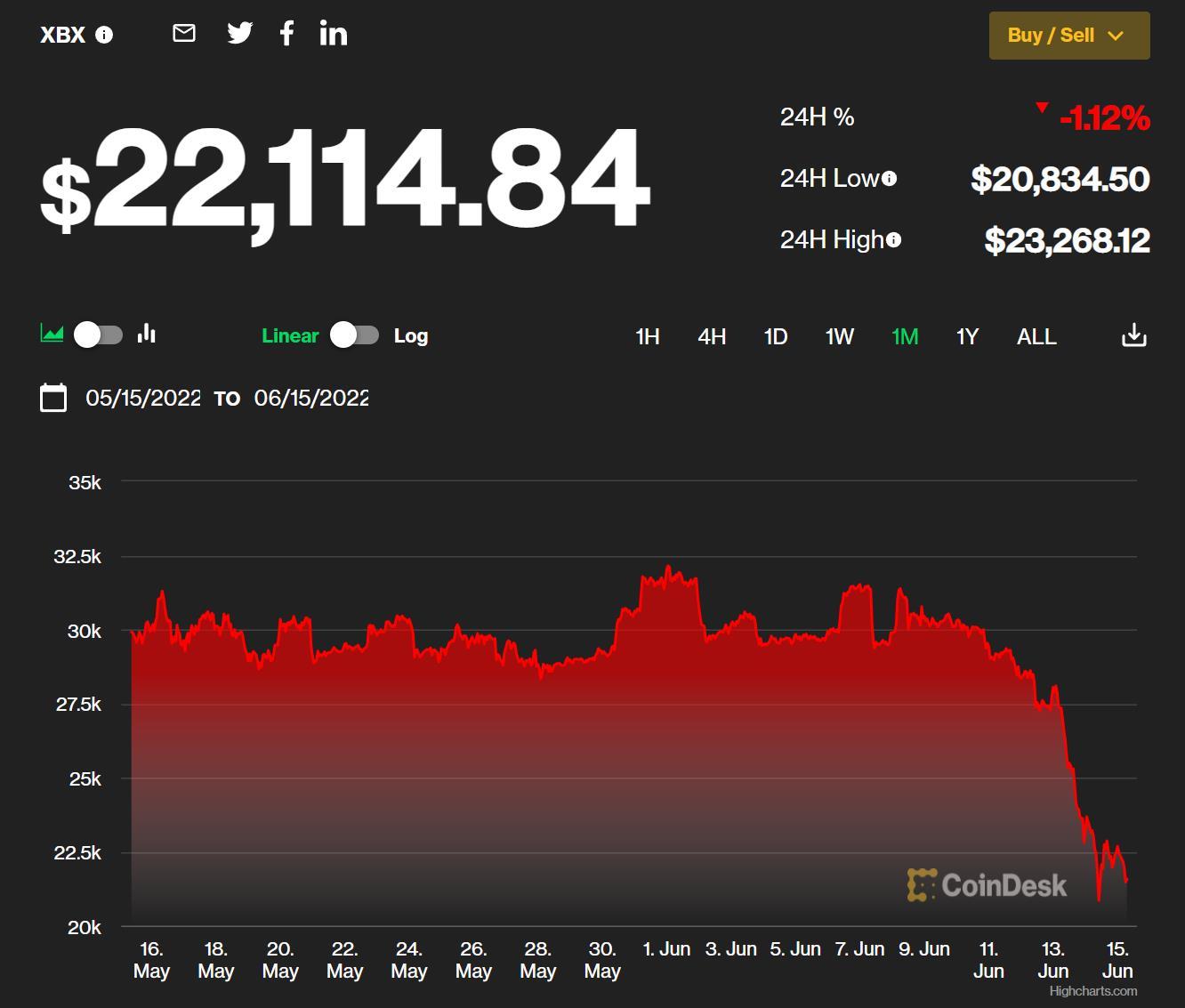Share via email envelope icon
Screen dimensions: 1185x1008
point(184,34)
